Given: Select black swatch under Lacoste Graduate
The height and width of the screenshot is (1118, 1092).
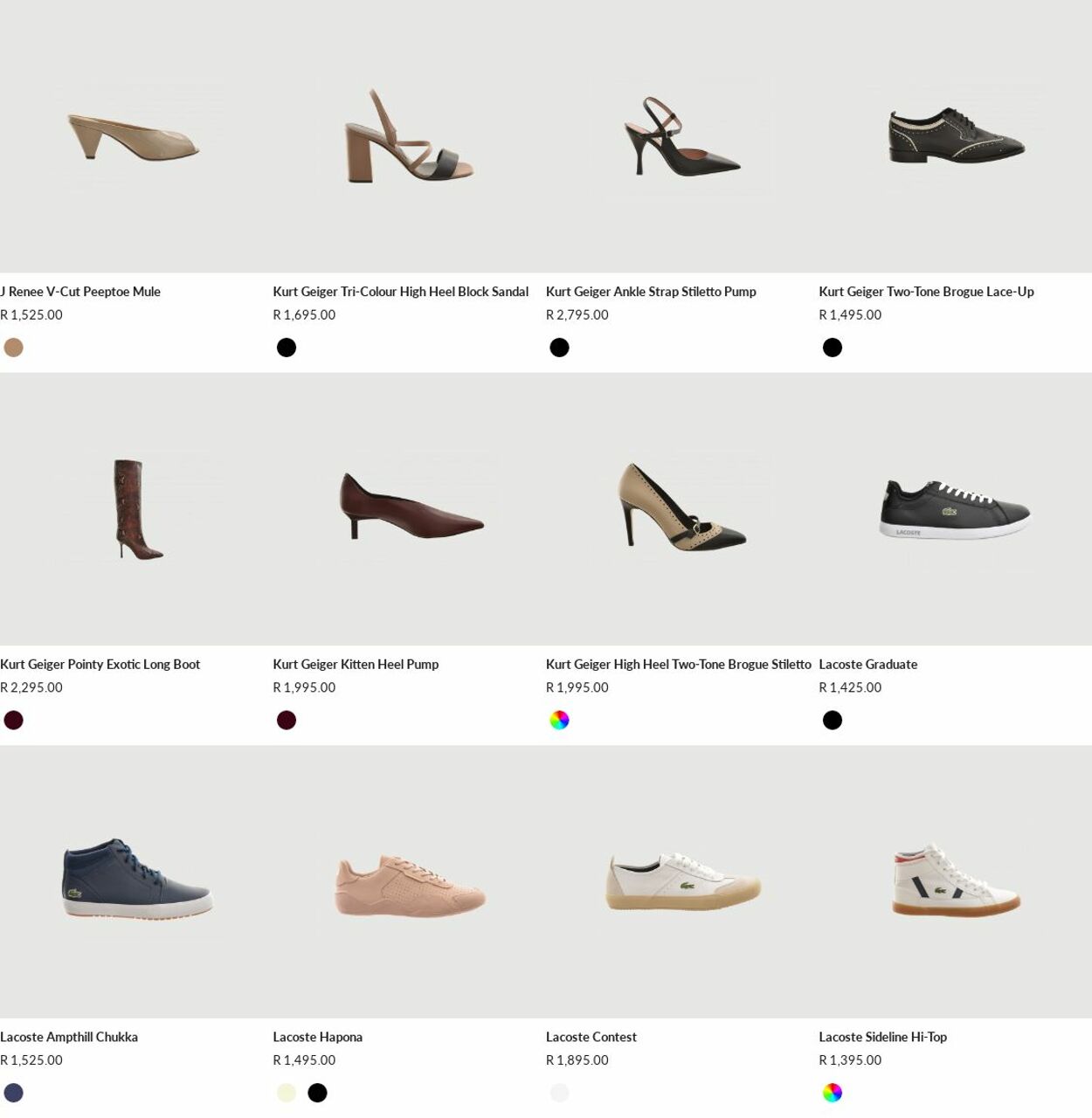Looking at the screenshot, I should [833, 721].
